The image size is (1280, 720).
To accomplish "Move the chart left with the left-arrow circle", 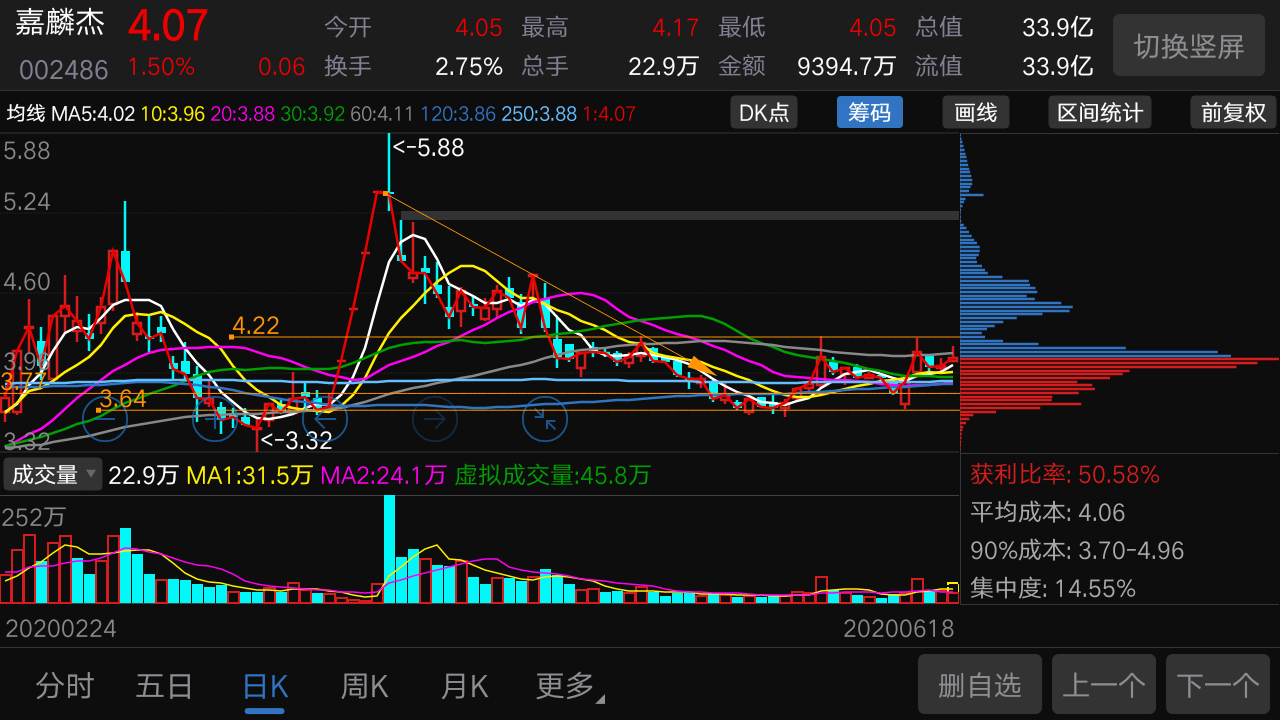I will pyautogui.click(x=325, y=420).
